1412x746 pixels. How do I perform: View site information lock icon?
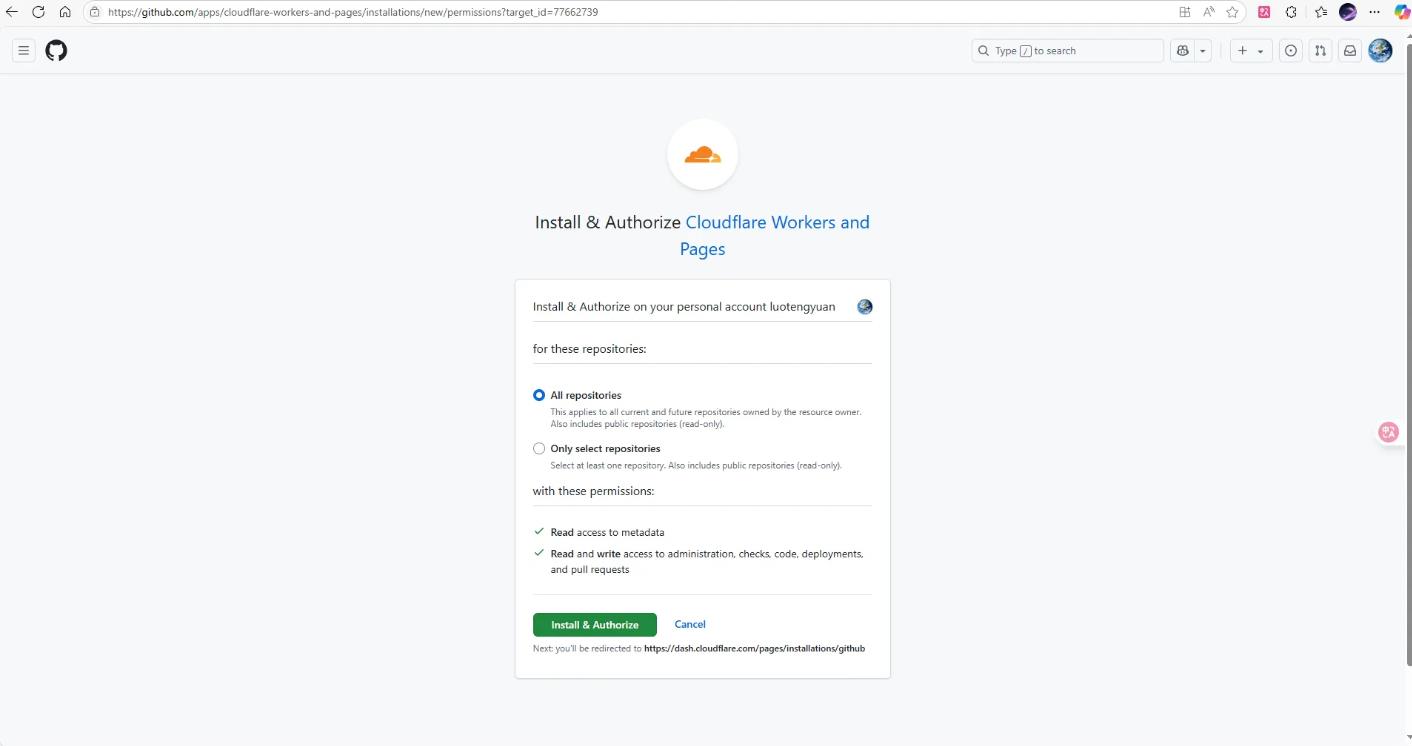[94, 12]
